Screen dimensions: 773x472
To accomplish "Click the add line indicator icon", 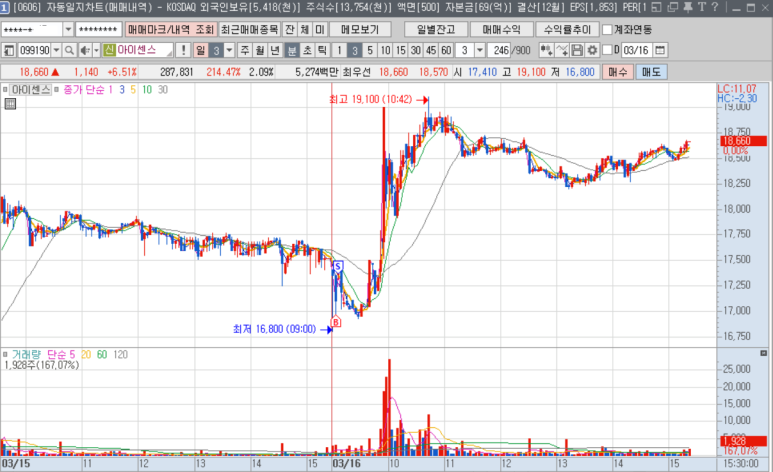I will coord(562,50).
